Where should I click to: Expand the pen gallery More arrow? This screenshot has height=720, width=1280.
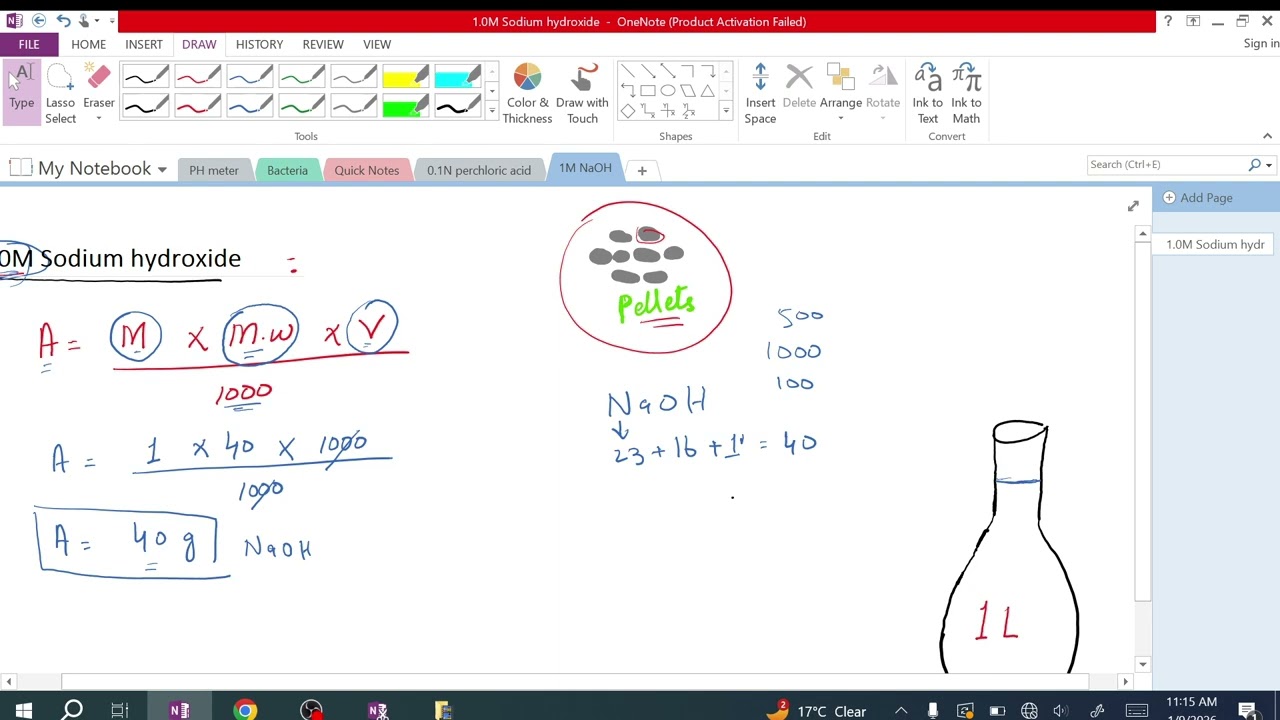click(491, 110)
